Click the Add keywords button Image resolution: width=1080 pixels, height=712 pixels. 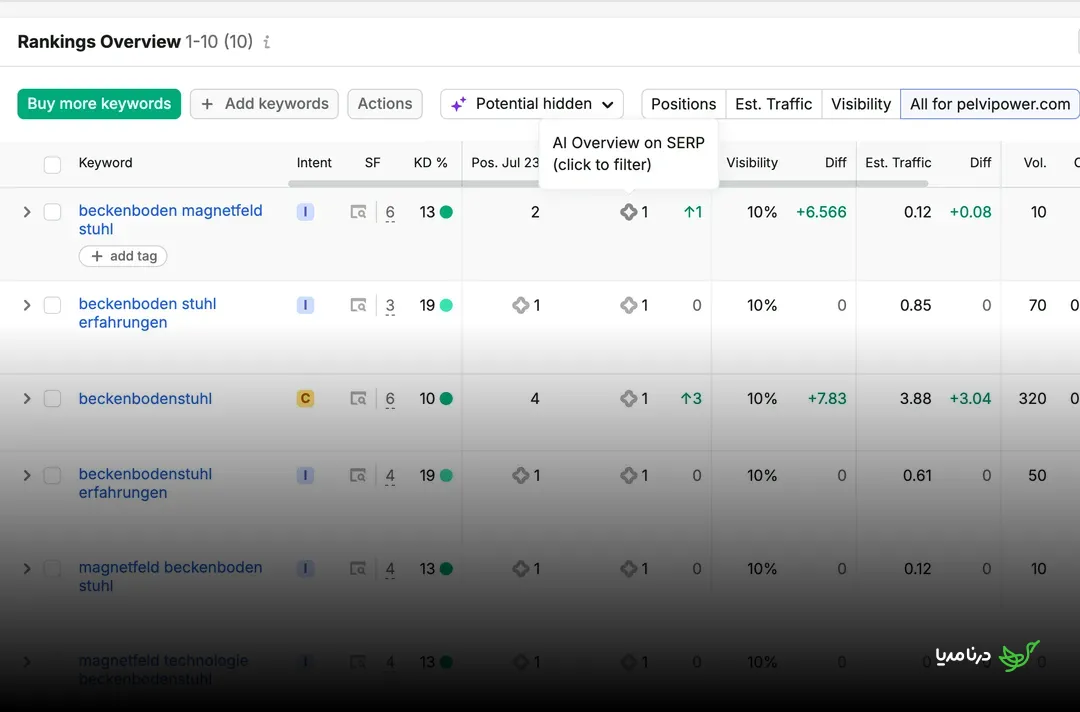coord(264,104)
